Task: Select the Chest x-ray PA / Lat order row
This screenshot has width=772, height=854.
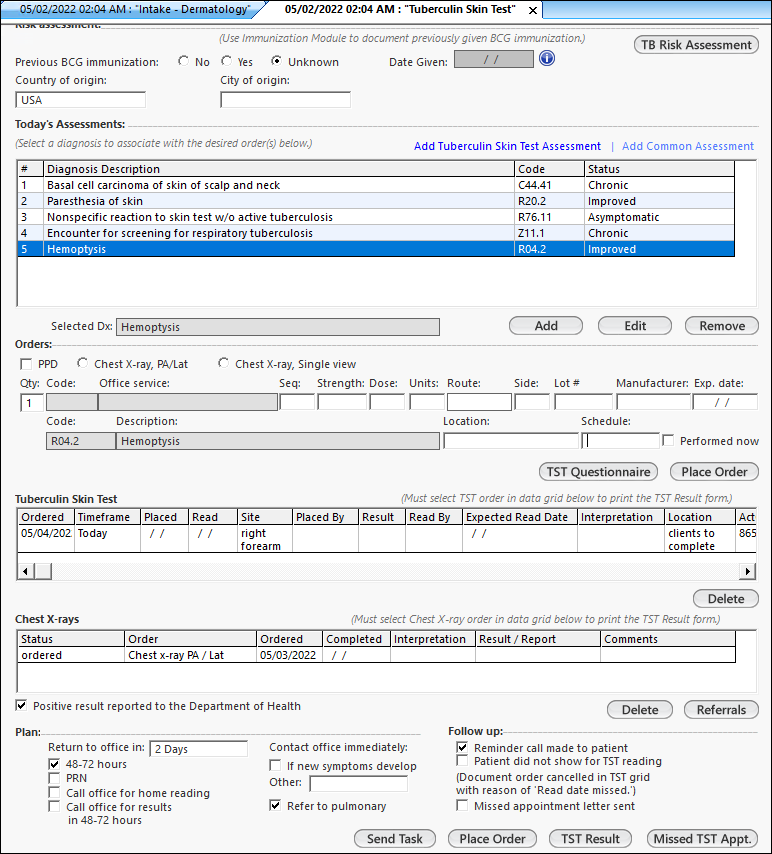Action: (x=376, y=655)
